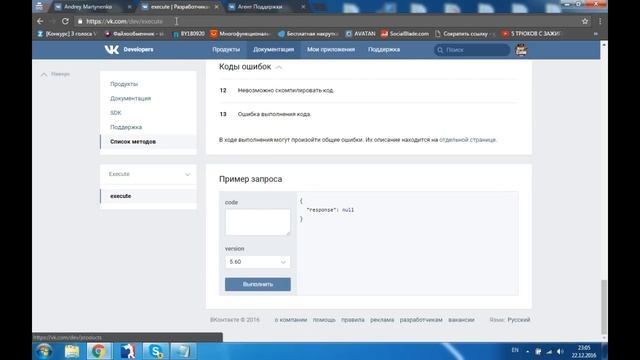Open 'Поддержка' in the top navigation
640x360 pixels.
tap(384, 49)
